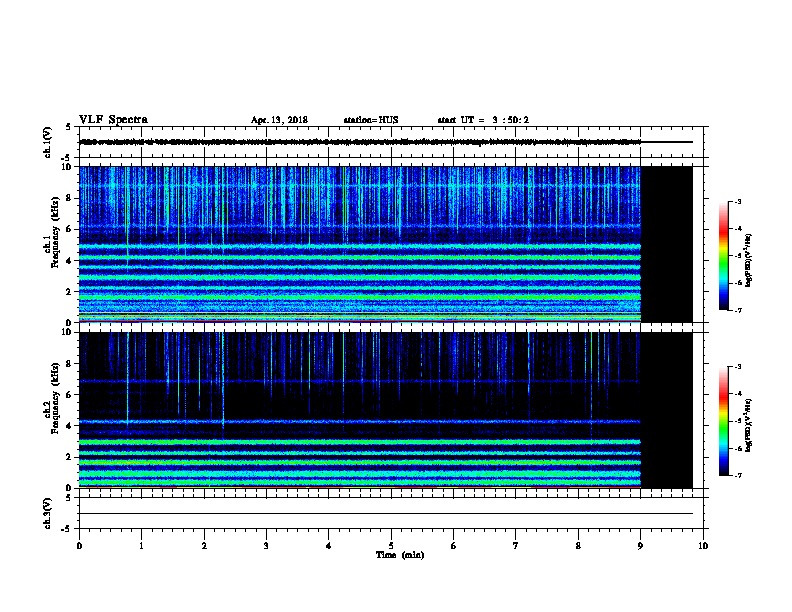This screenshot has width=792, height=612.
Task: Click the time axis tick label "0"
Action: (x=79, y=546)
